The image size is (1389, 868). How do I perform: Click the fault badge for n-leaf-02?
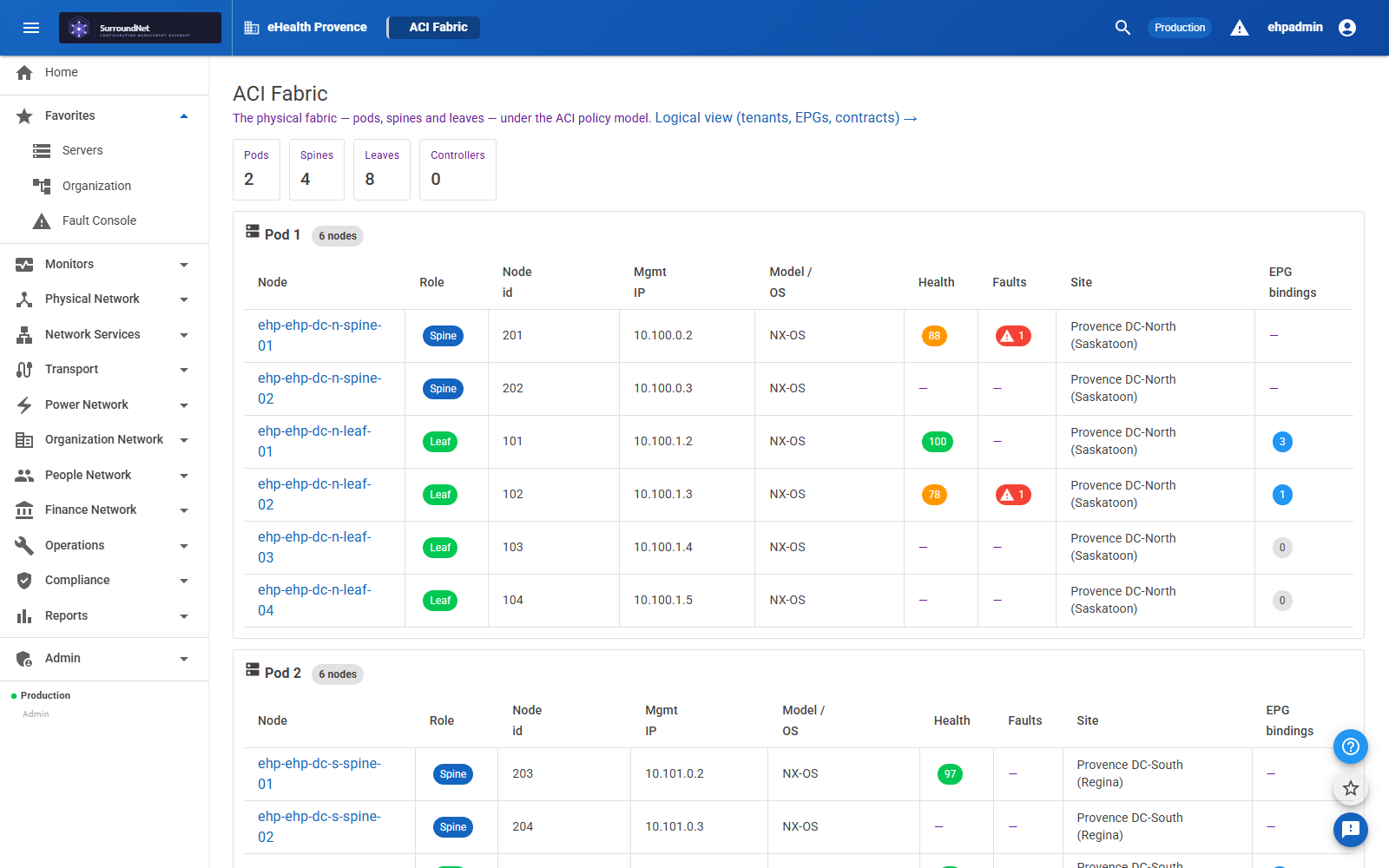point(1013,495)
